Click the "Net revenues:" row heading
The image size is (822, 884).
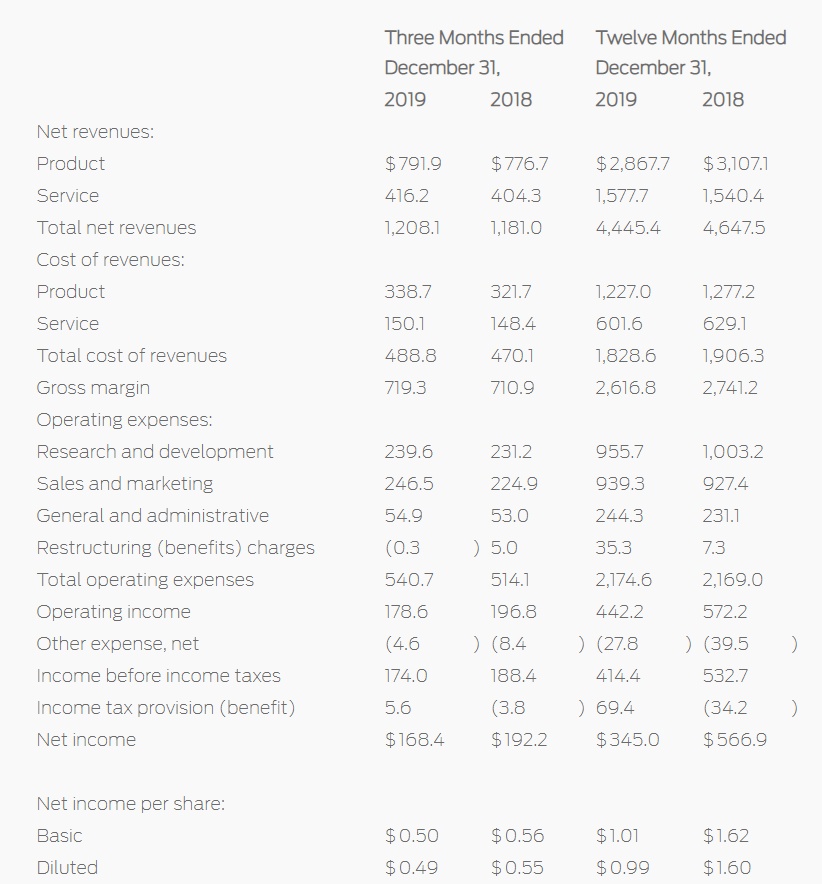[95, 131]
